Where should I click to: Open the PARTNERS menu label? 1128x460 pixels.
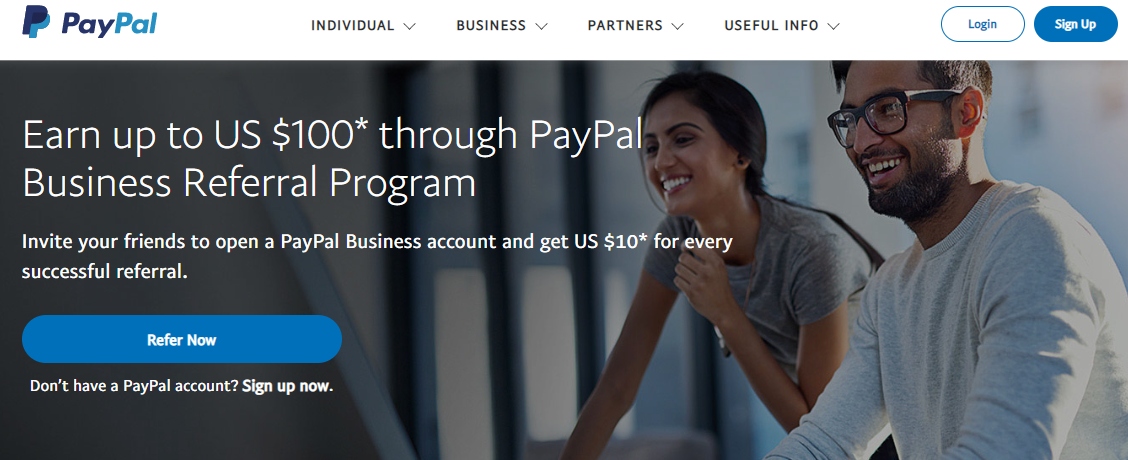coord(625,25)
